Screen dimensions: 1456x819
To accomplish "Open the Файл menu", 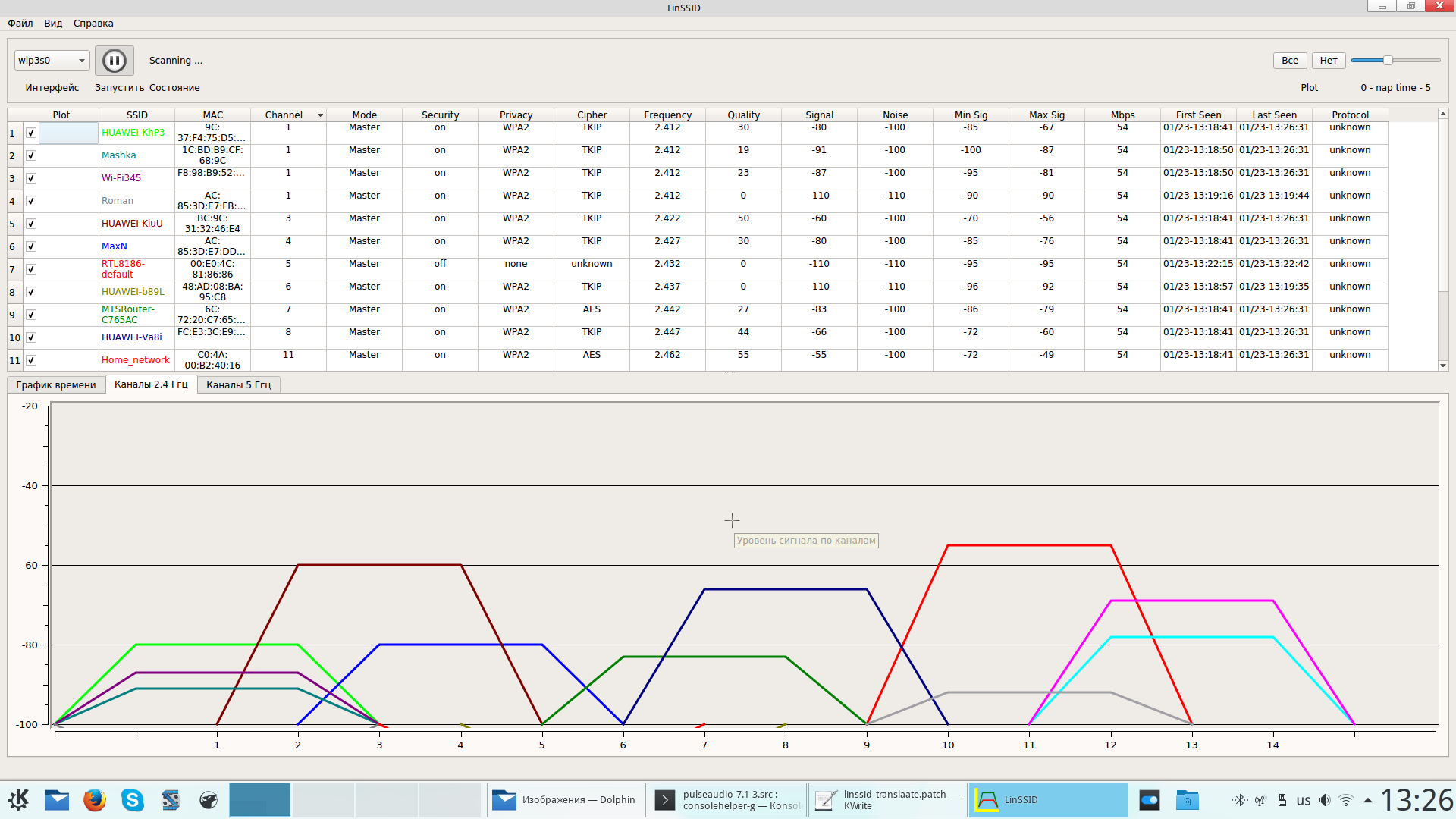I will click(x=20, y=24).
